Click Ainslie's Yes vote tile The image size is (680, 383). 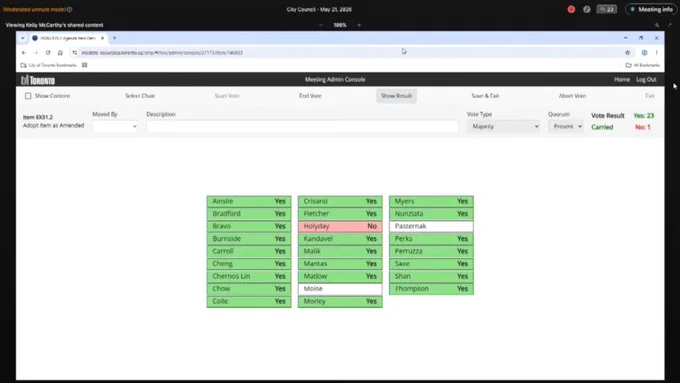tap(249, 201)
